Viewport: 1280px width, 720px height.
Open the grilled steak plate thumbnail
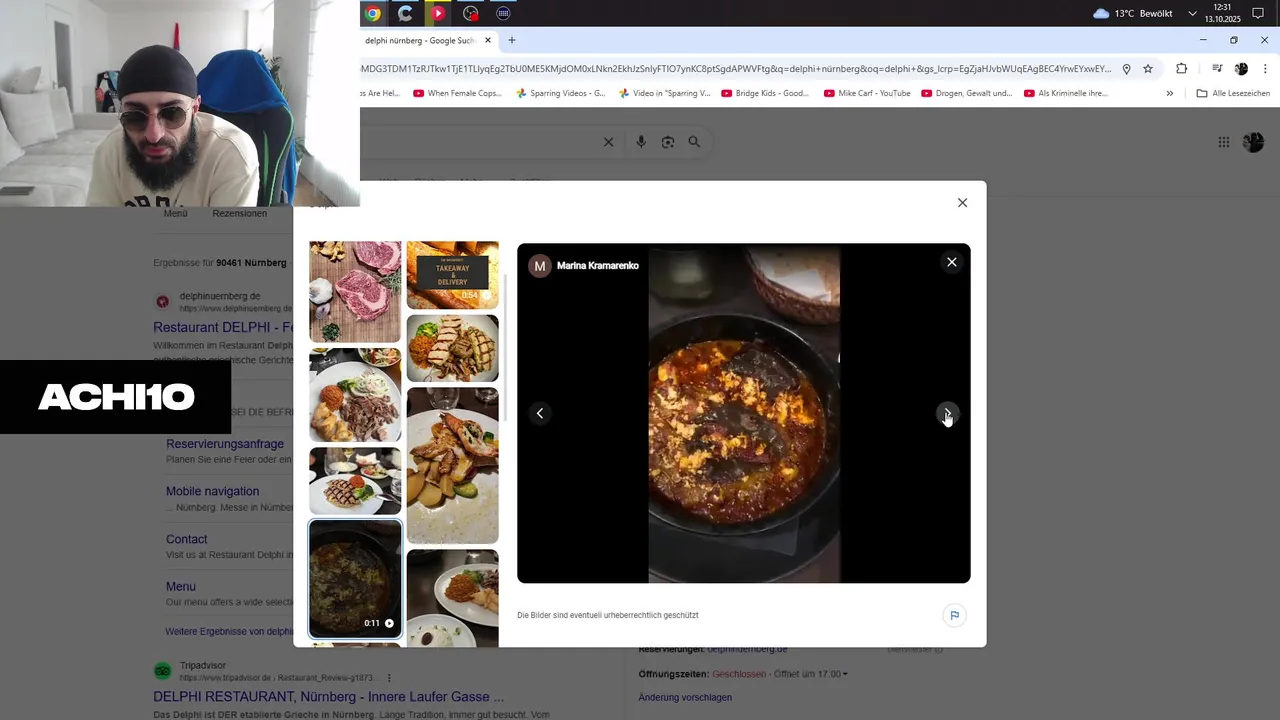pyautogui.click(x=355, y=481)
